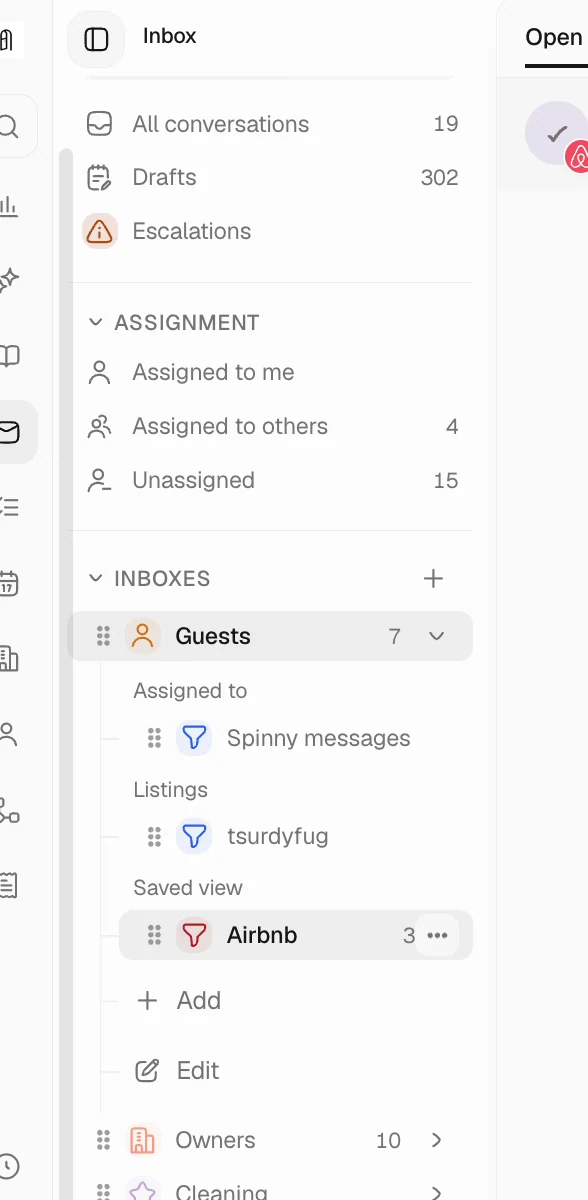Click the Inbox title text

click(169, 36)
